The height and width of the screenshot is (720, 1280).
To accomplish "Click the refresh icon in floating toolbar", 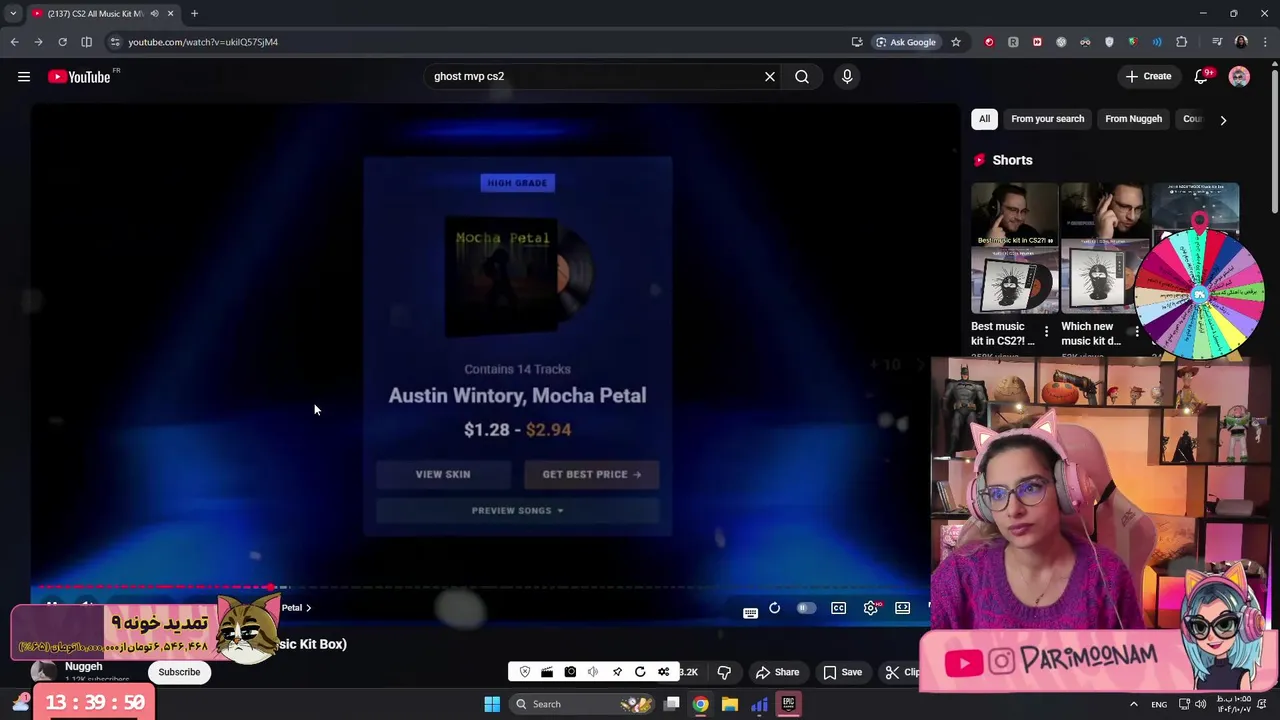I will 640,672.
